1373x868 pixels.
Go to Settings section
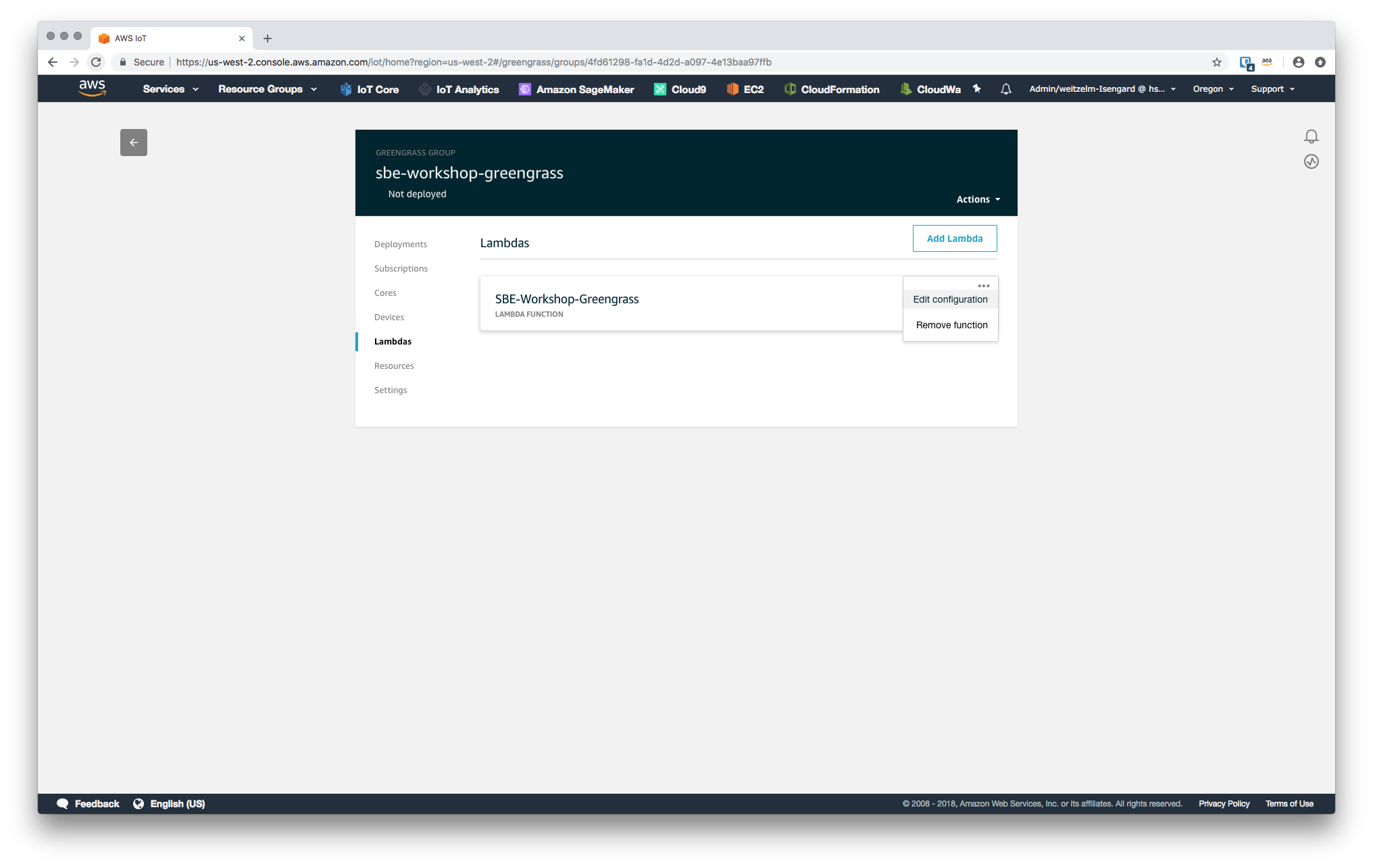click(391, 390)
